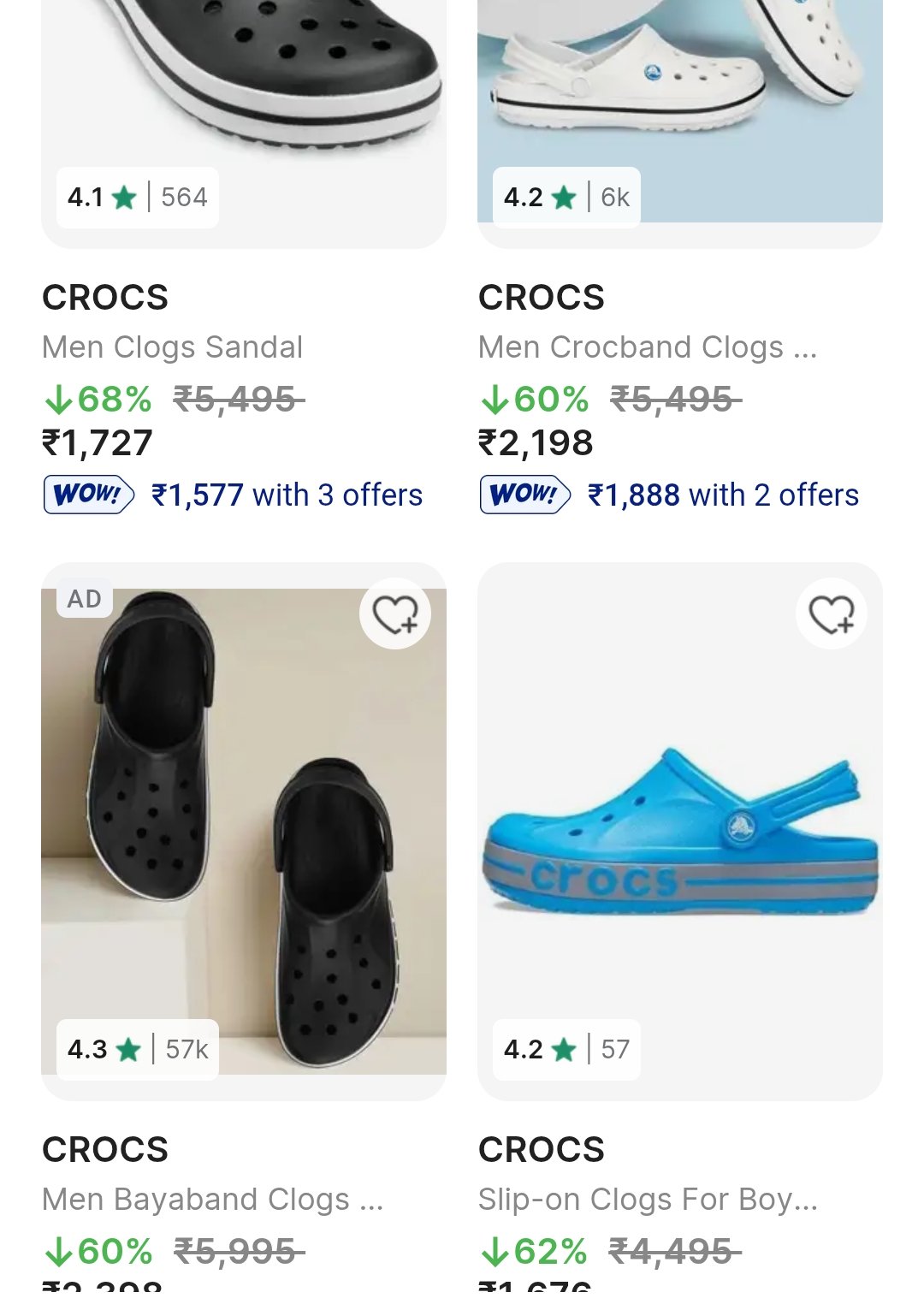The height and width of the screenshot is (1298, 924).
Task: Open Men Clogs Sandal product title
Action: tap(172, 347)
